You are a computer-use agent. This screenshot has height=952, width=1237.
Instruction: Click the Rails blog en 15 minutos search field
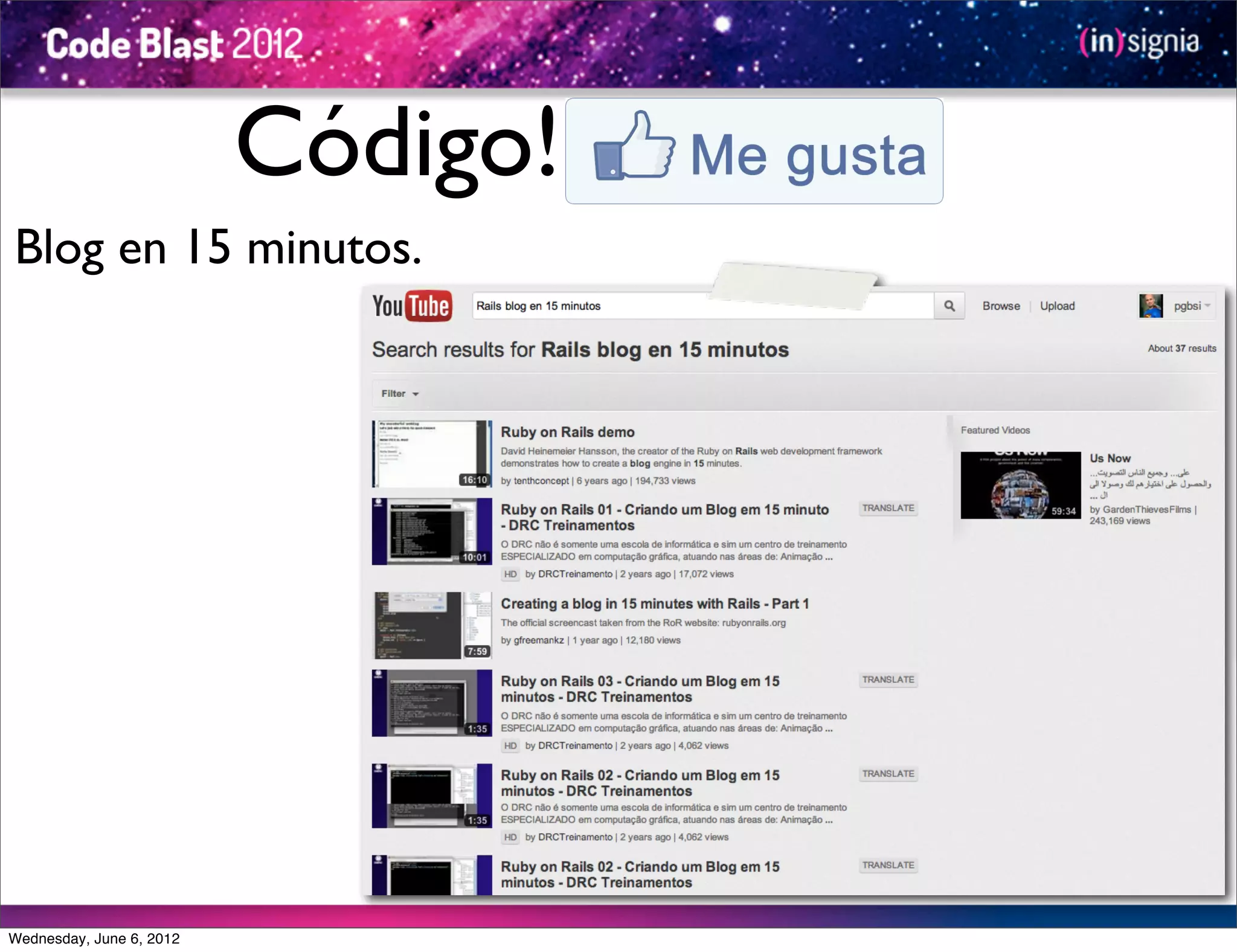pos(703,306)
